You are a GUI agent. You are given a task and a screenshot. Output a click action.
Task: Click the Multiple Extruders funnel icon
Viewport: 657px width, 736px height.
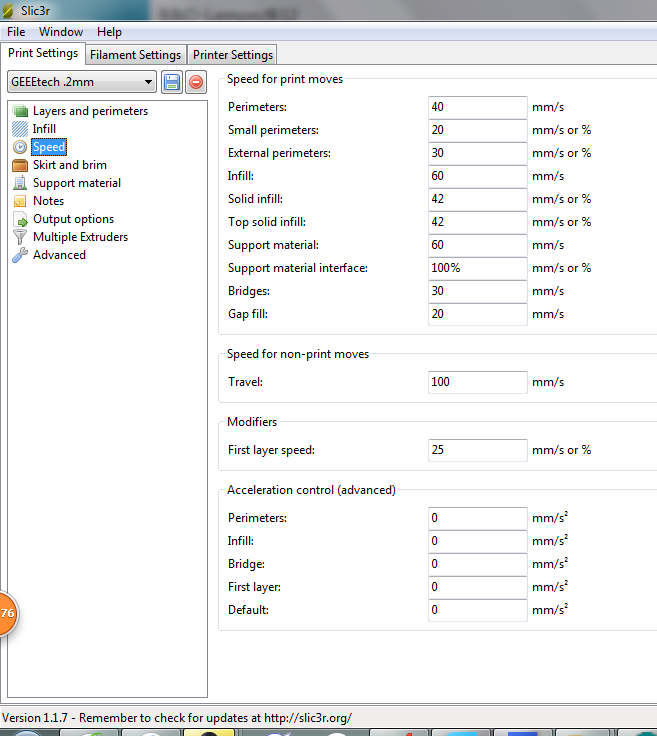[20, 237]
